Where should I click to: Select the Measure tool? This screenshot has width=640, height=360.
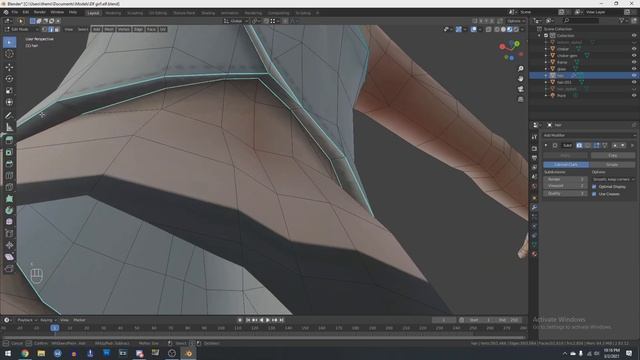pos(9,127)
